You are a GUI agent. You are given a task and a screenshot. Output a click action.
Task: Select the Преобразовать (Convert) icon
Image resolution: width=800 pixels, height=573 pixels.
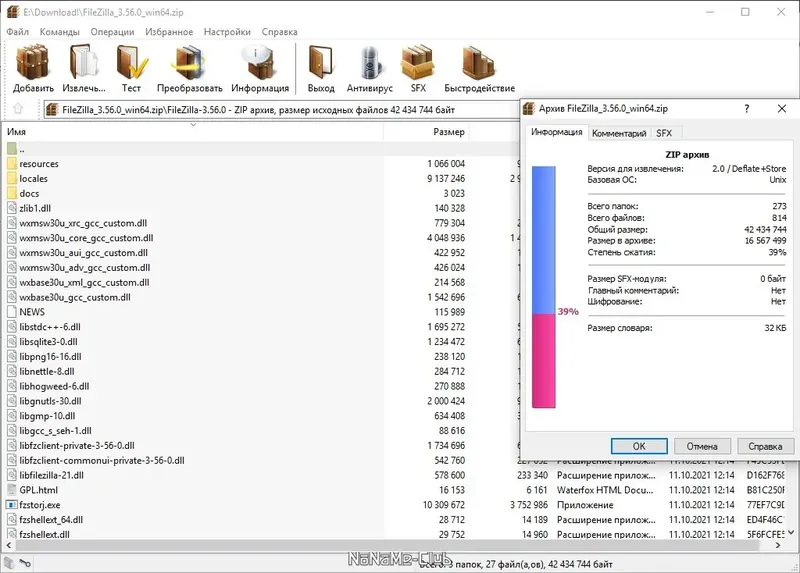[x=189, y=69]
